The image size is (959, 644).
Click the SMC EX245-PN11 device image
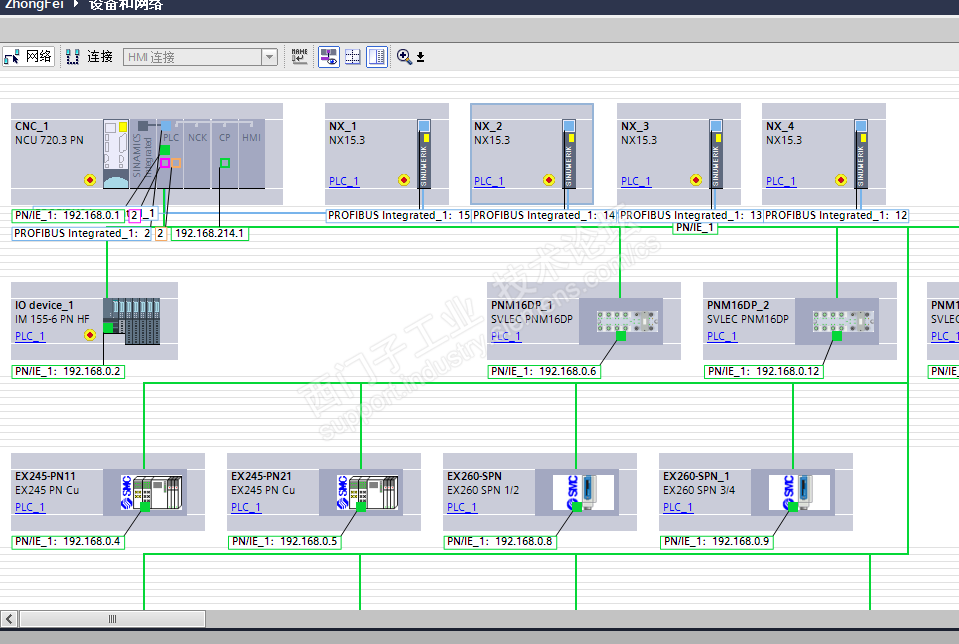152,492
